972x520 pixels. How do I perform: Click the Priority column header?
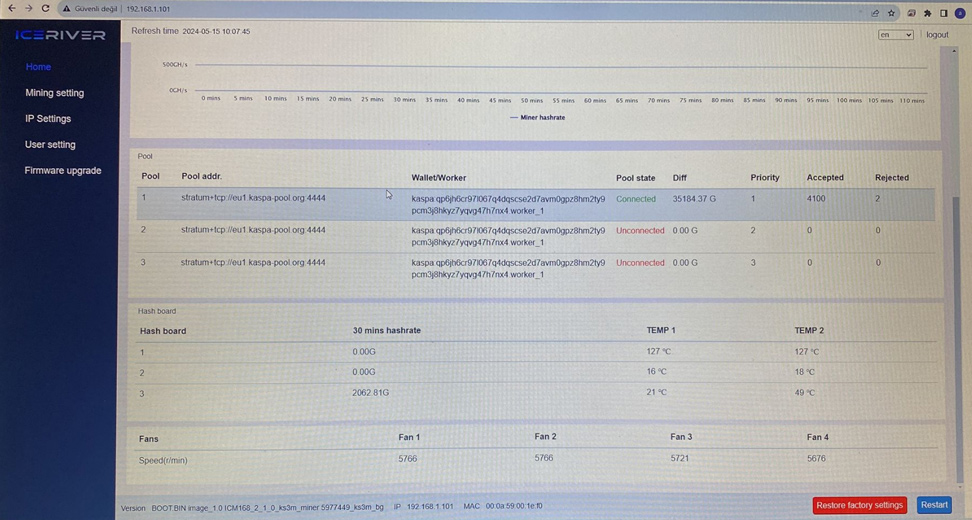(x=765, y=177)
